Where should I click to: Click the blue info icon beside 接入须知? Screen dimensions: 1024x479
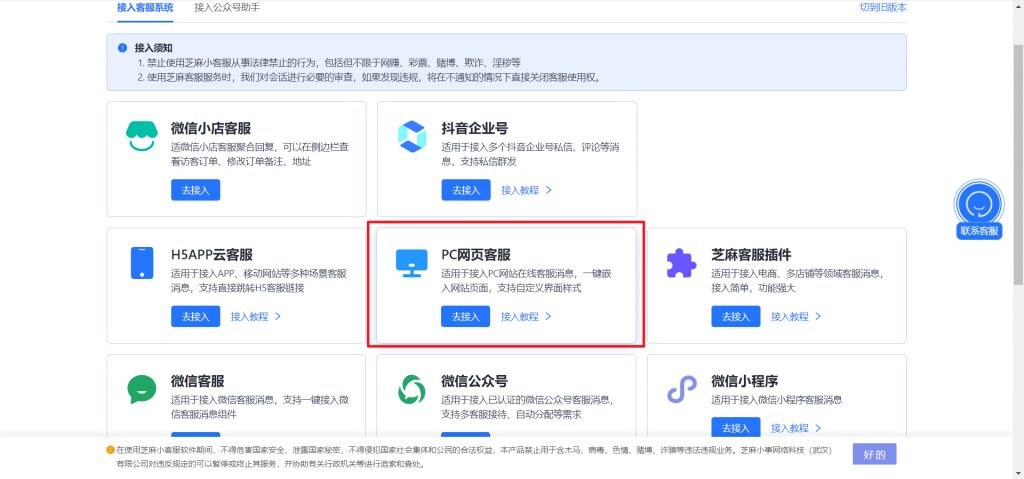tap(122, 48)
